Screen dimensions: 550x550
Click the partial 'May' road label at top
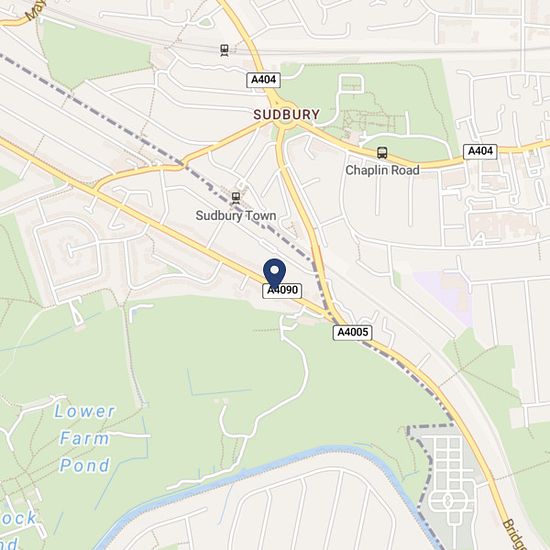click(35, 9)
